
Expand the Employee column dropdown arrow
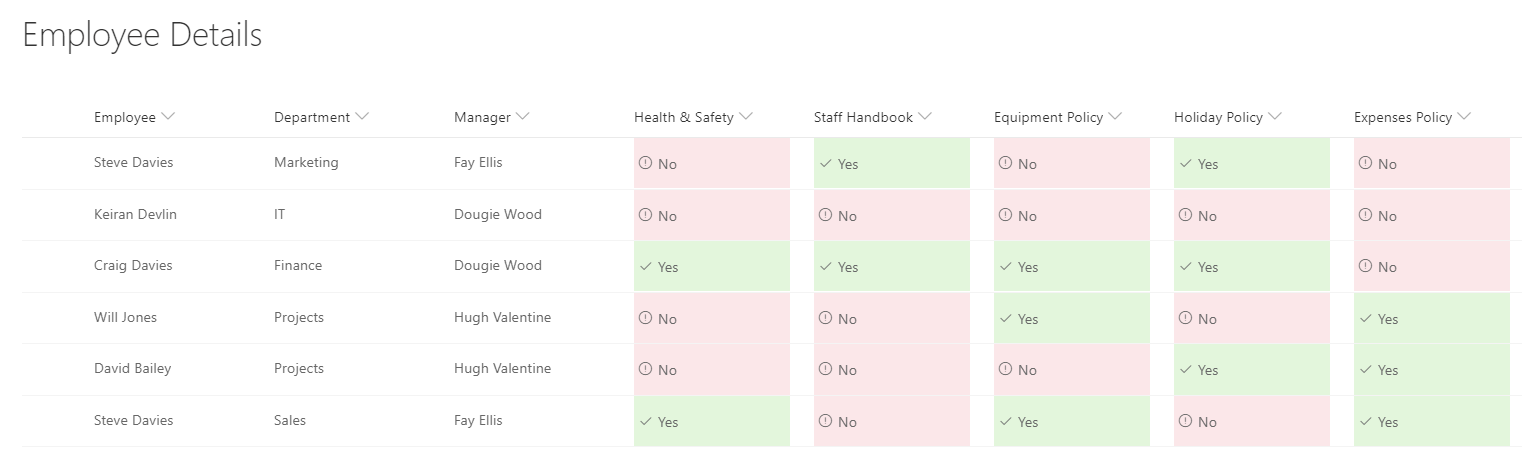168,117
